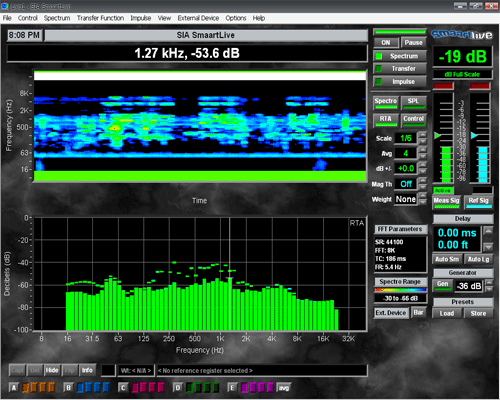Open the External Device menu

(198, 18)
